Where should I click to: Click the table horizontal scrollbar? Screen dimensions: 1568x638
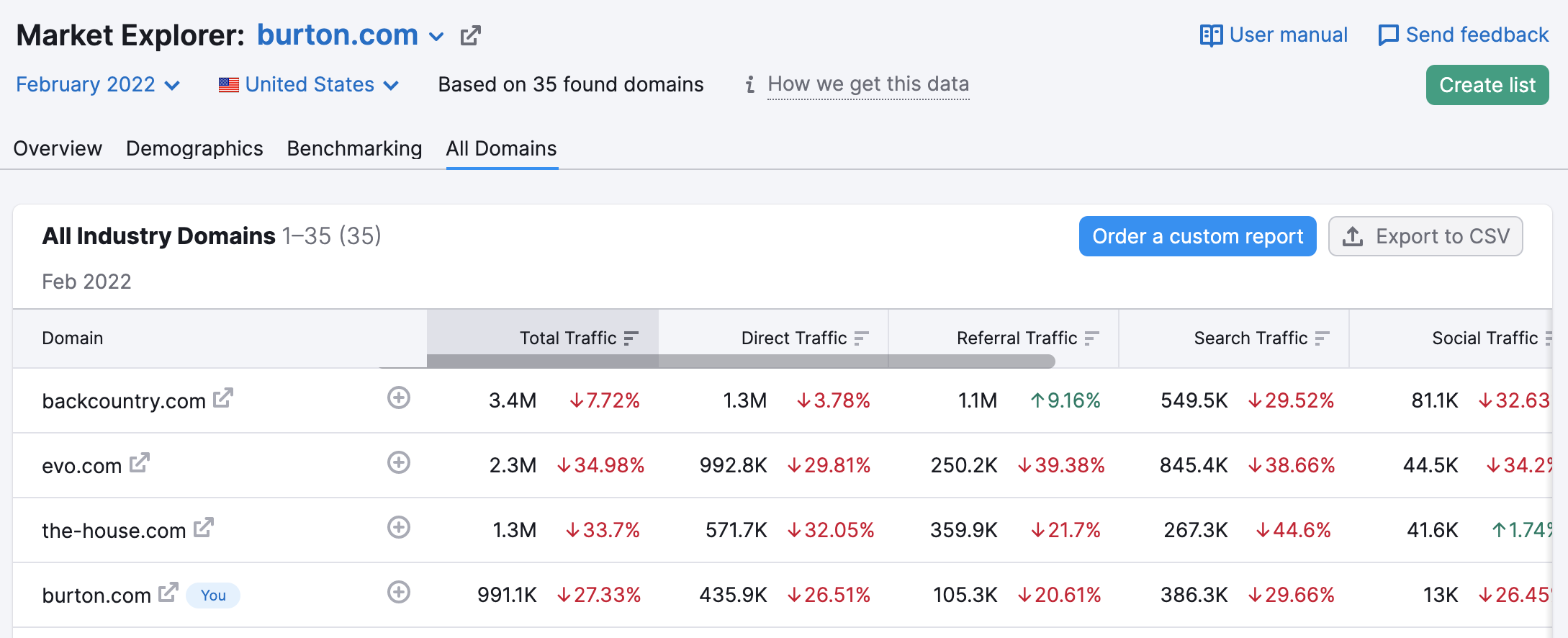741,361
